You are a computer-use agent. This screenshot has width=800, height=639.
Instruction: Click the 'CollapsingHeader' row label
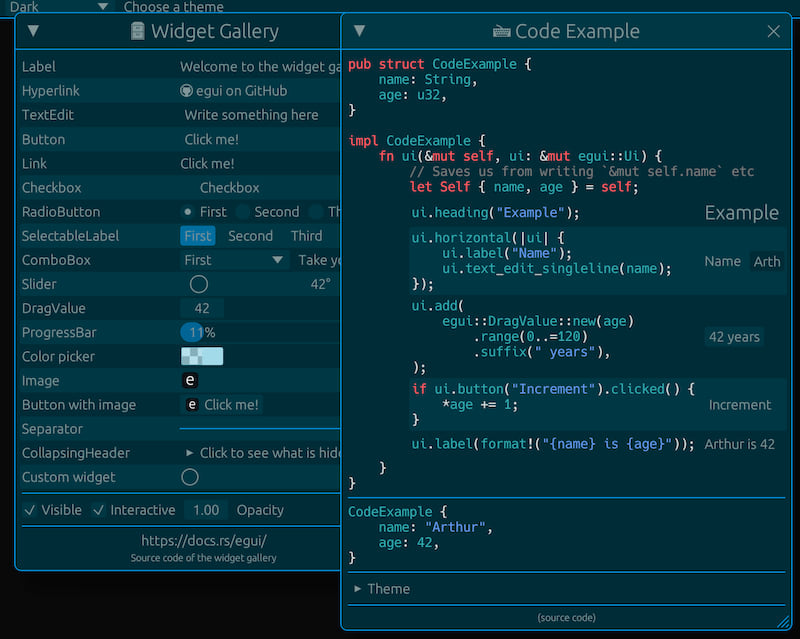pyautogui.click(x=76, y=453)
